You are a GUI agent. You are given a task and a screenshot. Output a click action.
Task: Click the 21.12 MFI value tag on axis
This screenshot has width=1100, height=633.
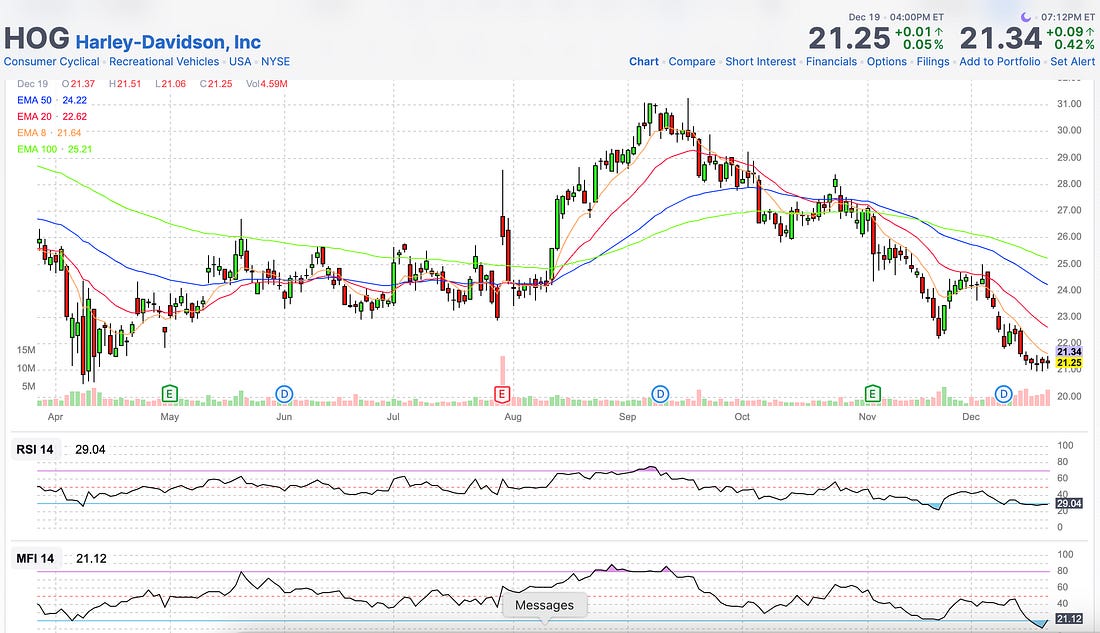1068,618
